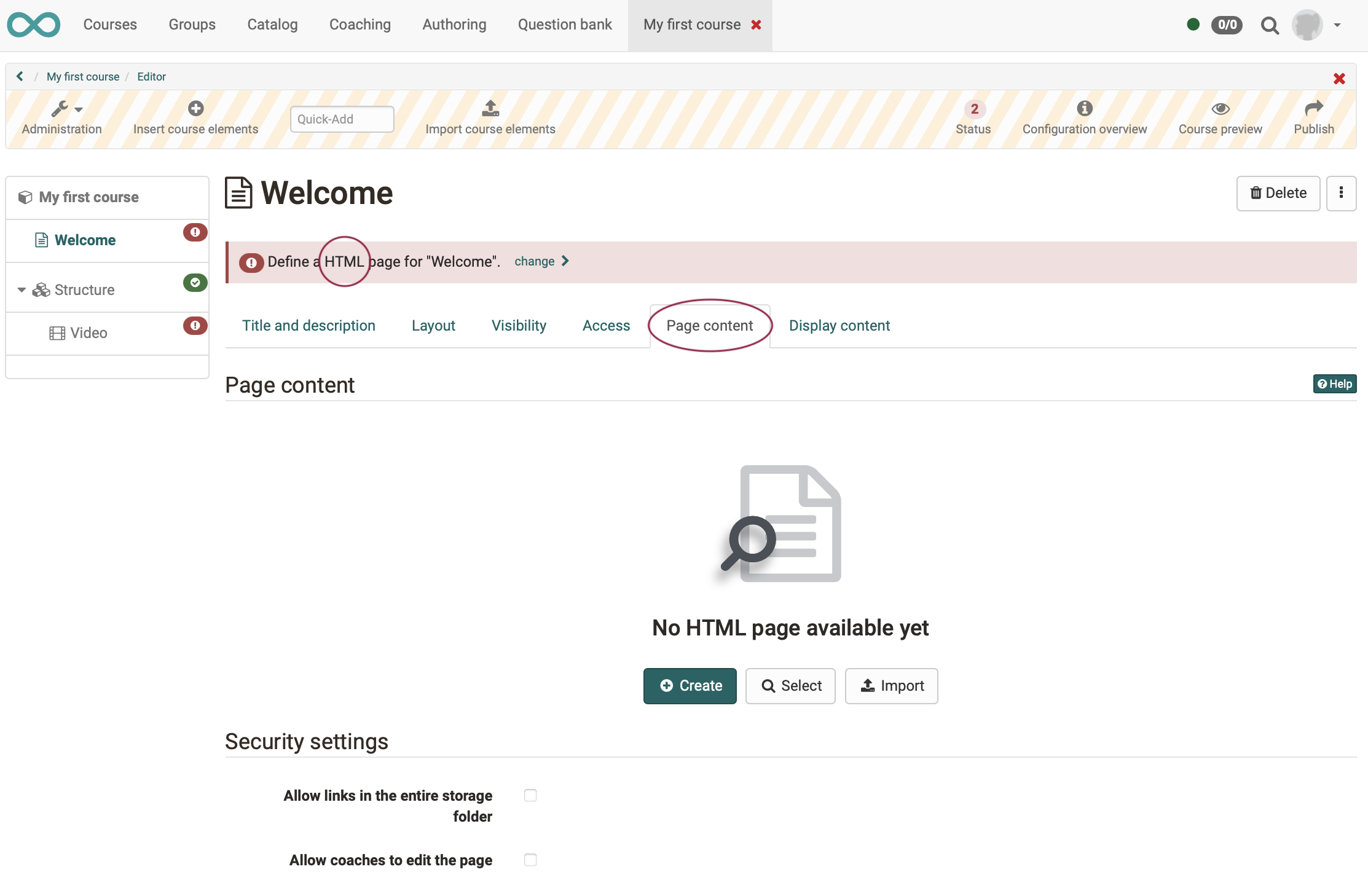Click the Insert course elements icon
1368x896 pixels.
point(195,107)
